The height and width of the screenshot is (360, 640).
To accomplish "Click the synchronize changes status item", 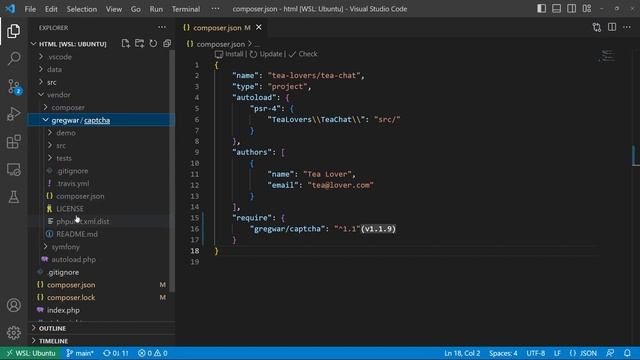I will 116,353.
